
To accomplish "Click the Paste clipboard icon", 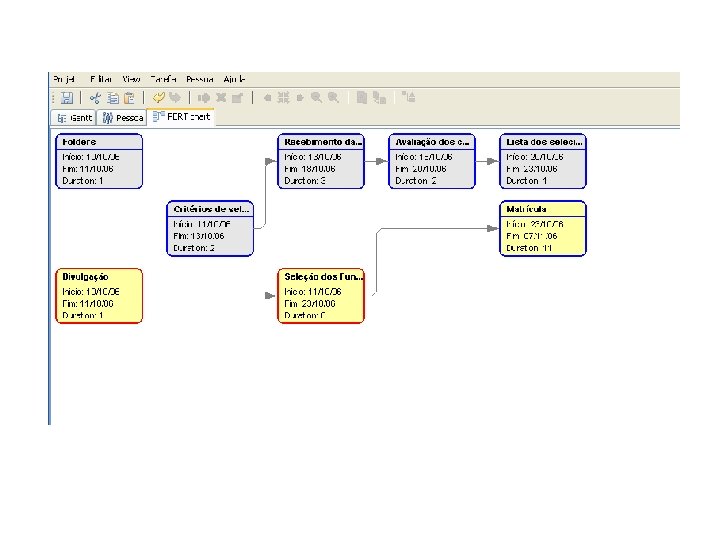I will [130, 98].
